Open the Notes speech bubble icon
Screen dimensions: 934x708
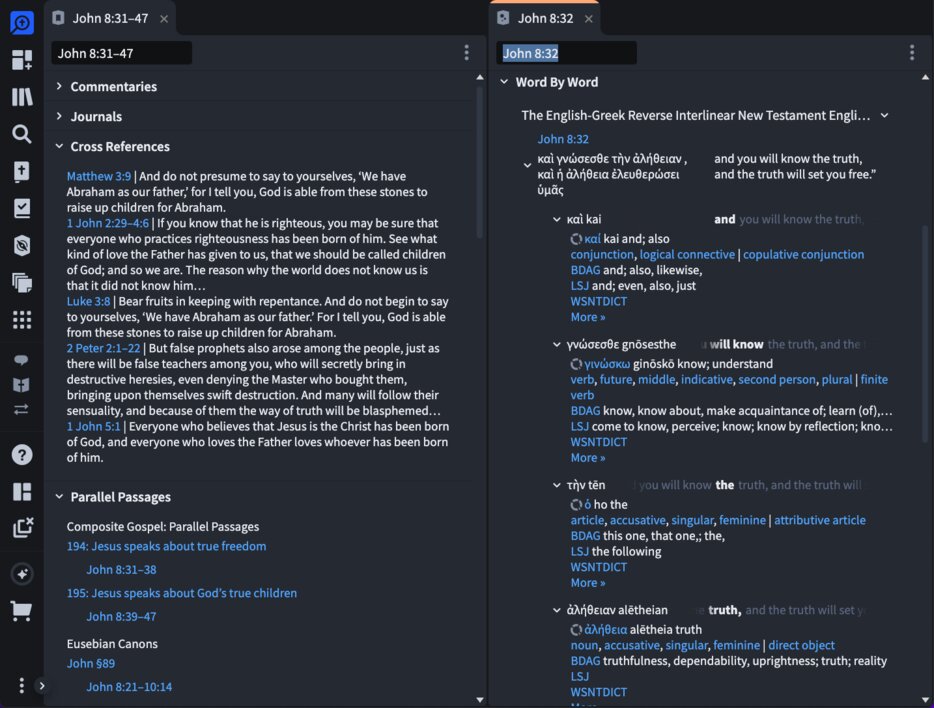pos(22,359)
